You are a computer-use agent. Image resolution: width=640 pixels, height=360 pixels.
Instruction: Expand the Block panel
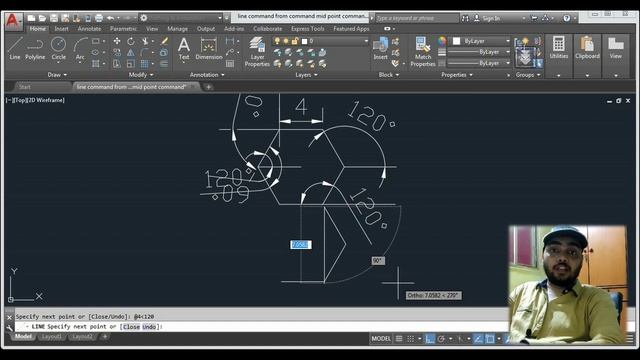389,75
